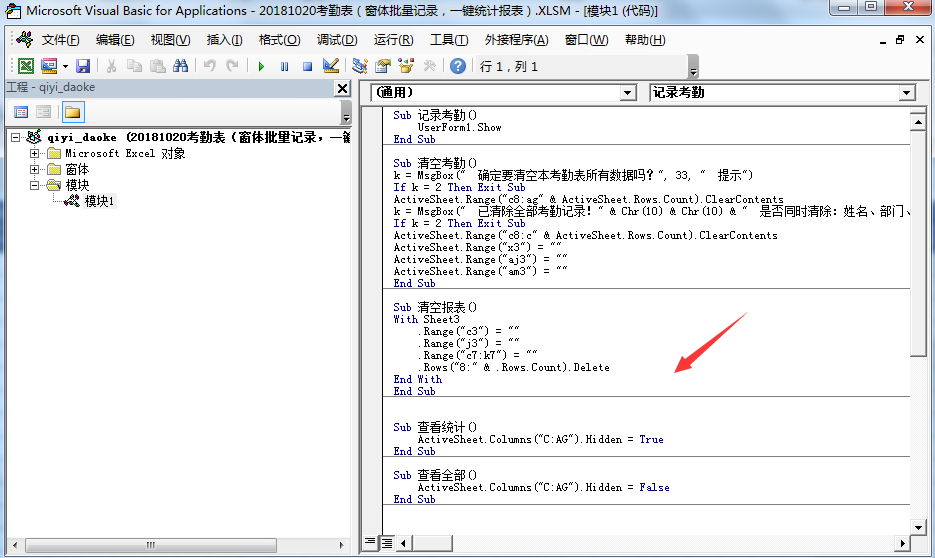Screen dimensions: 935x558
Task: Open the 视图(V) menu
Action: pos(171,40)
